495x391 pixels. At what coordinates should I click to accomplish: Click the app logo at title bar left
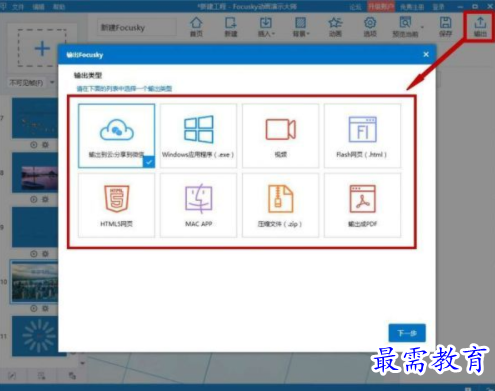pos(4,6)
